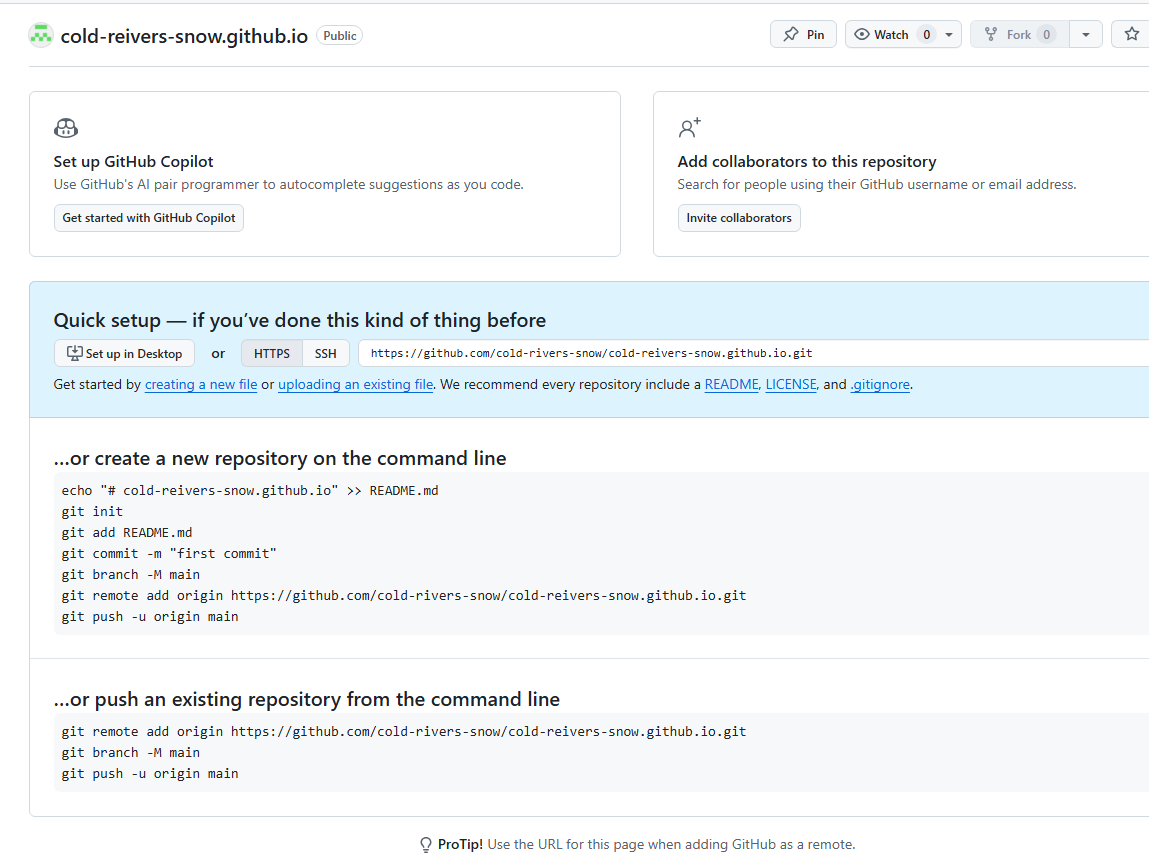Select HTTPS clone URL option
1149x858 pixels.
click(x=272, y=353)
